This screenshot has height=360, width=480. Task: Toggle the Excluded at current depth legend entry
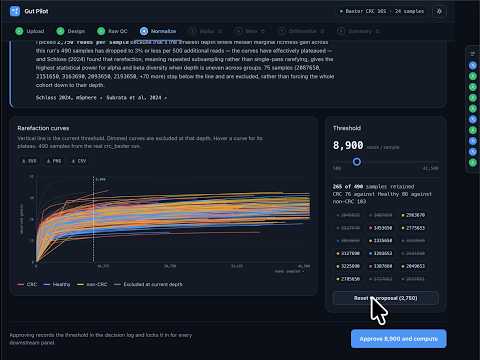[x=148, y=284]
